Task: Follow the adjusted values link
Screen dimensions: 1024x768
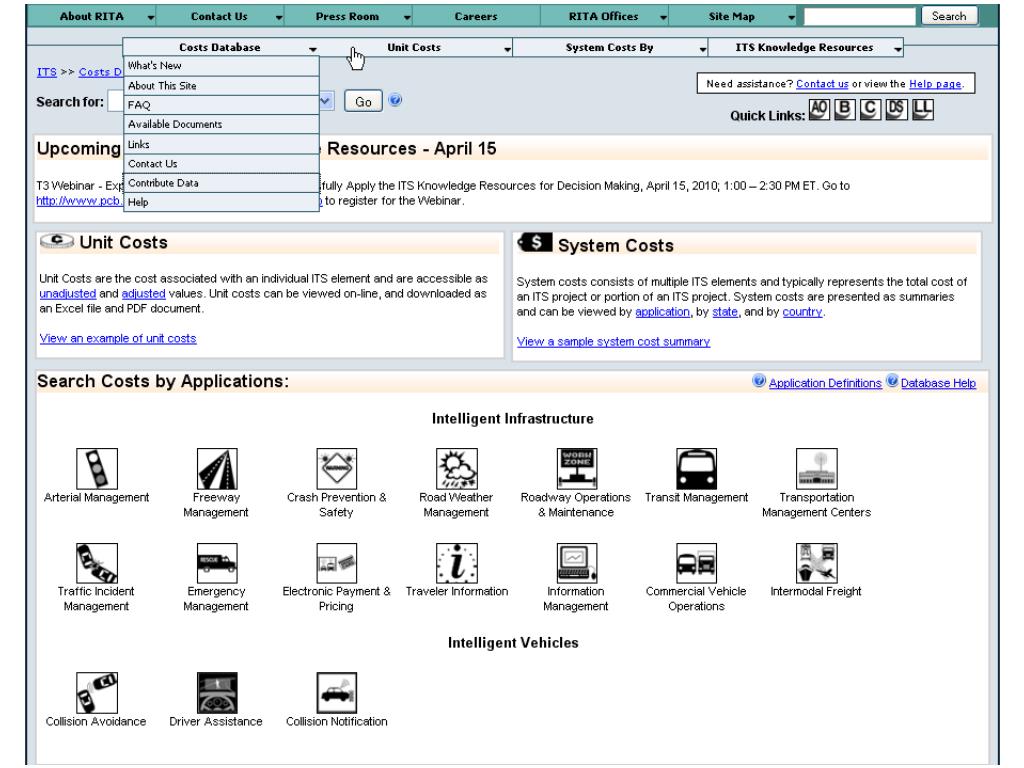Action: click(x=144, y=294)
